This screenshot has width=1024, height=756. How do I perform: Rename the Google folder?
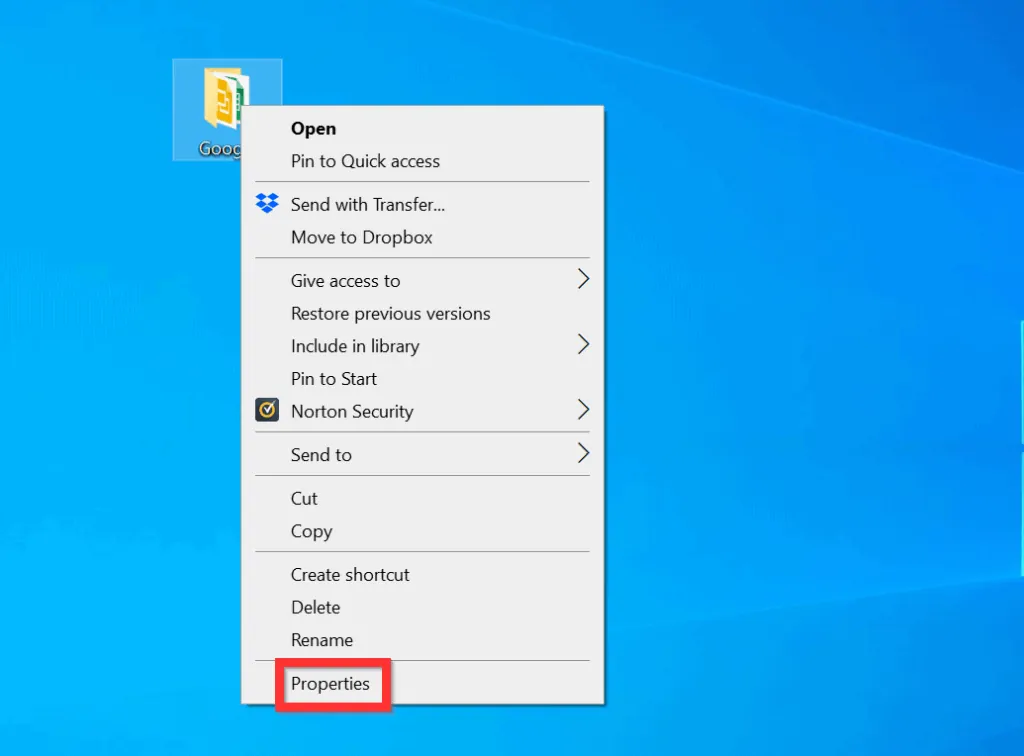tap(322, 639)
